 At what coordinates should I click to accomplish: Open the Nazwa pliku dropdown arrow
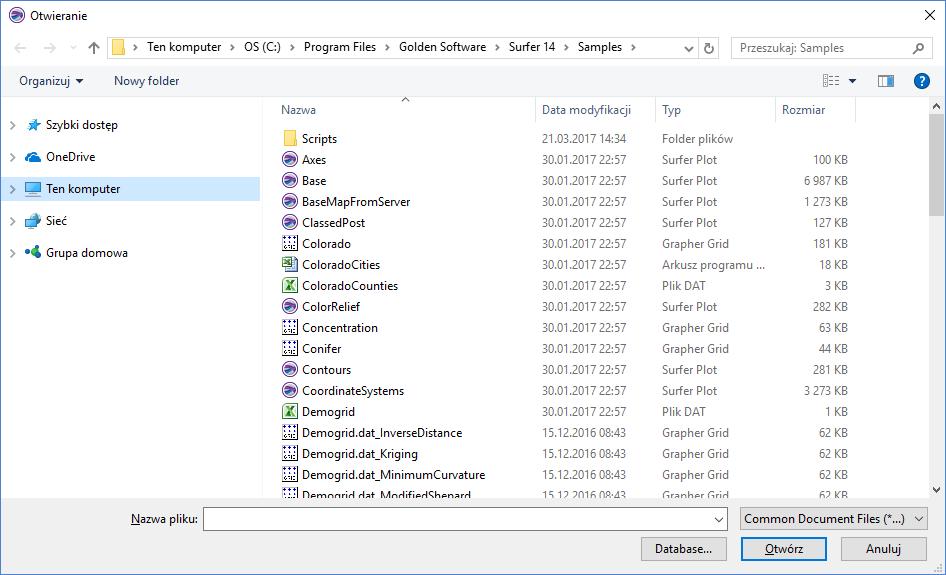tap(719, 519)
